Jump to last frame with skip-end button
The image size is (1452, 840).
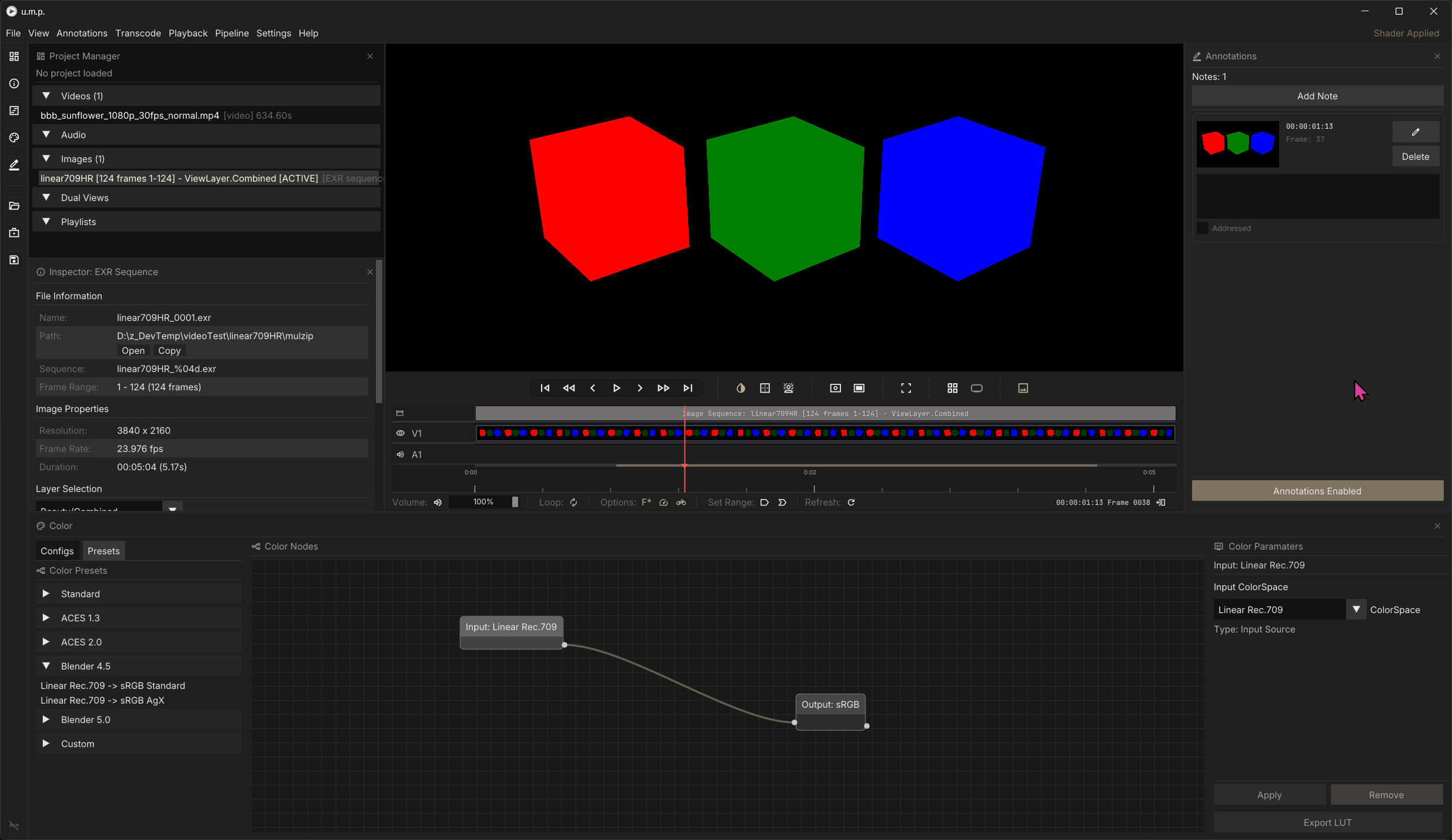pos(687,388)
